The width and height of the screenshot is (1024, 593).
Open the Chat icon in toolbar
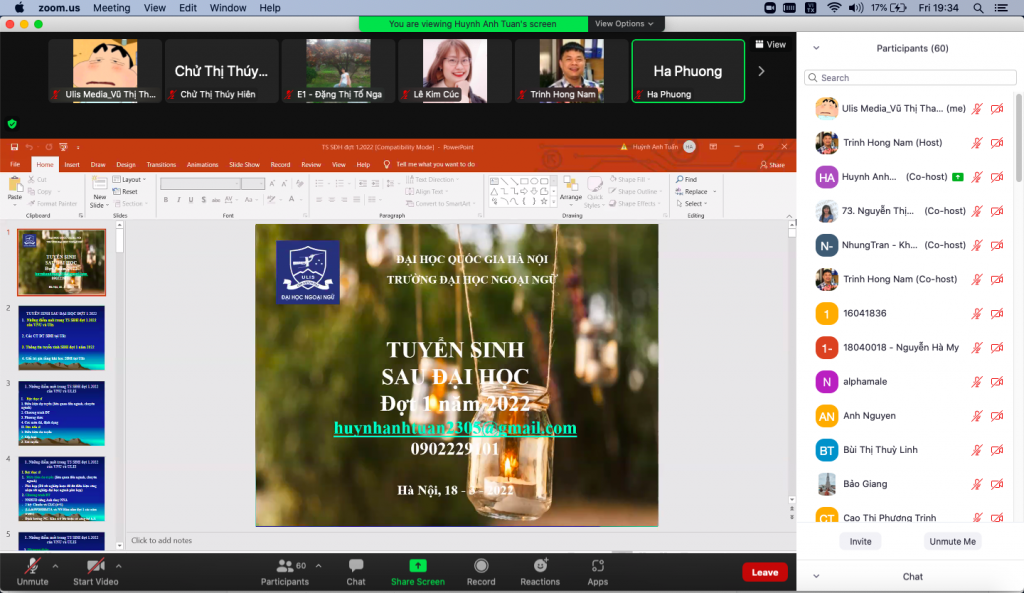tap(356, 566)
